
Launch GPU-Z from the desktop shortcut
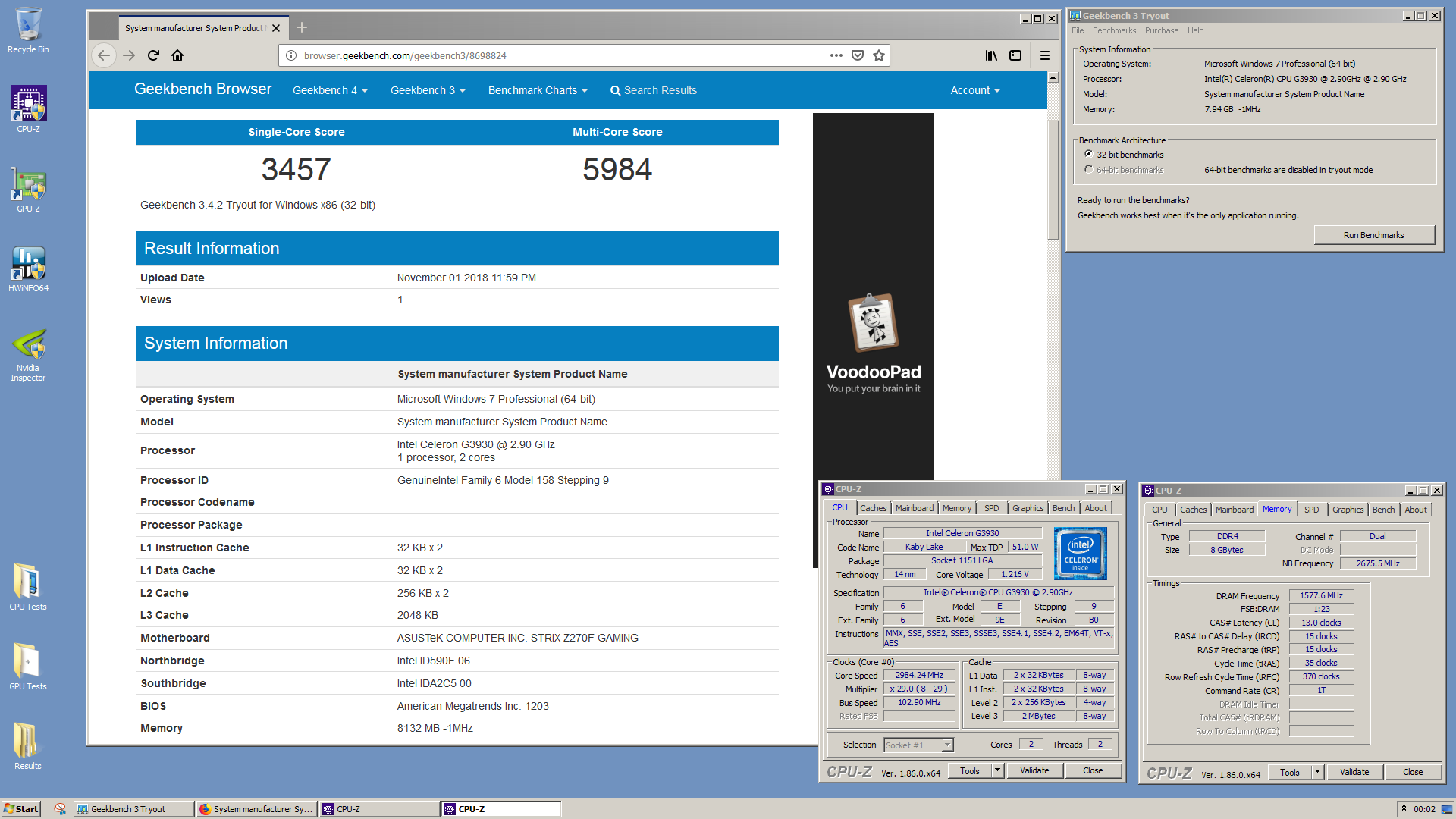(28, 189)
